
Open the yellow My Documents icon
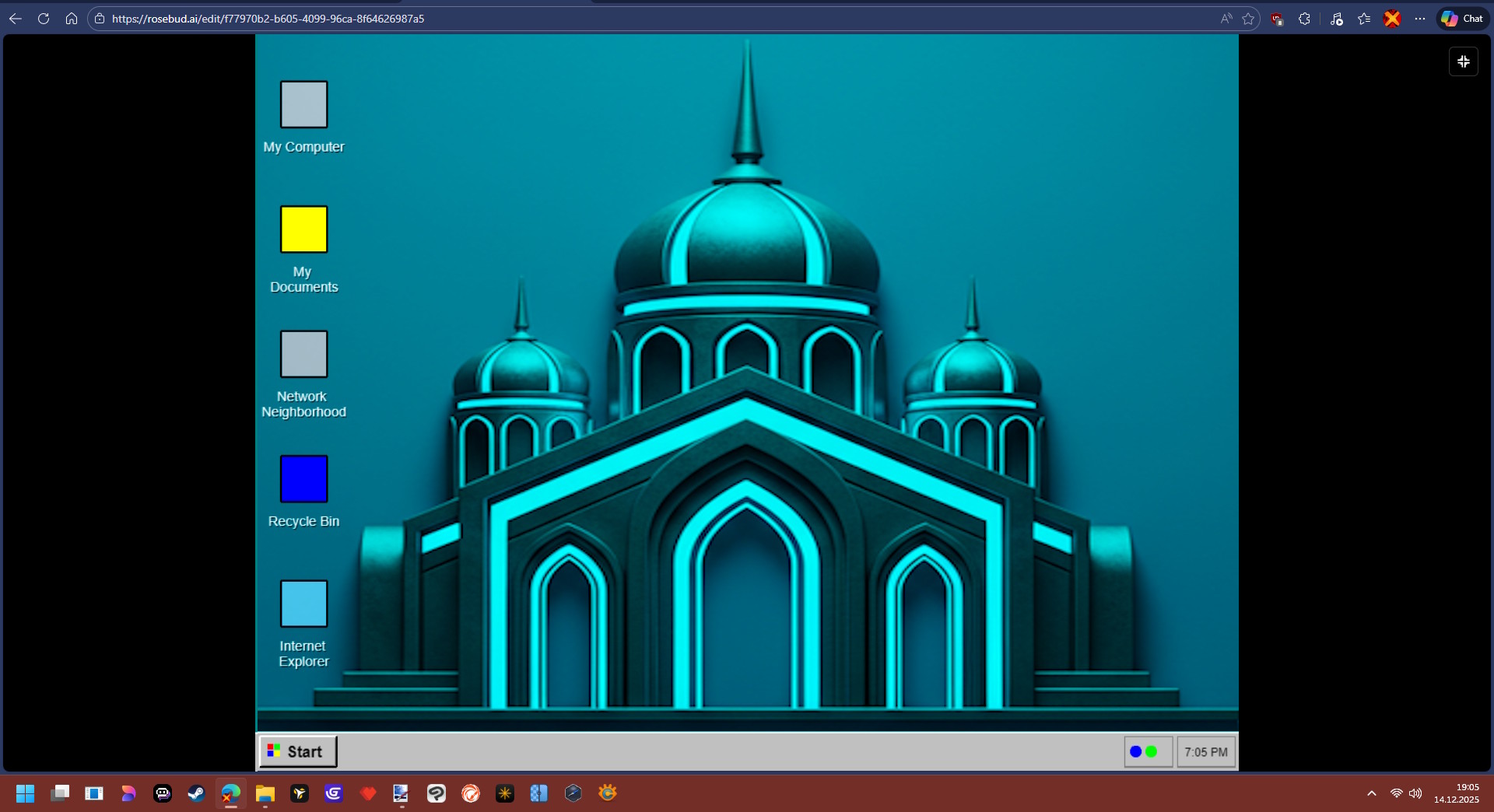[x=303, y=229]
